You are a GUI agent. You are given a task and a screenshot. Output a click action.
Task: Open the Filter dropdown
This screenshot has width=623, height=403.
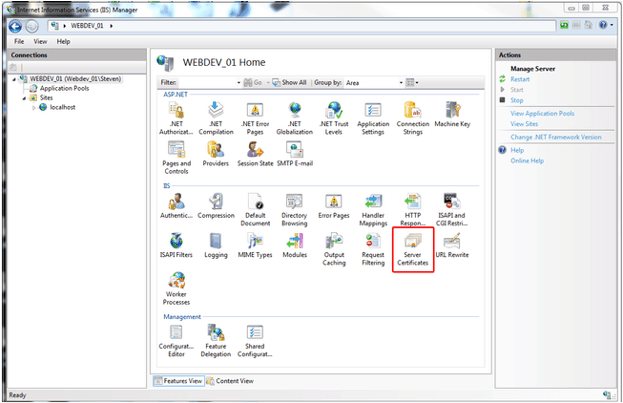click(239, 83)
